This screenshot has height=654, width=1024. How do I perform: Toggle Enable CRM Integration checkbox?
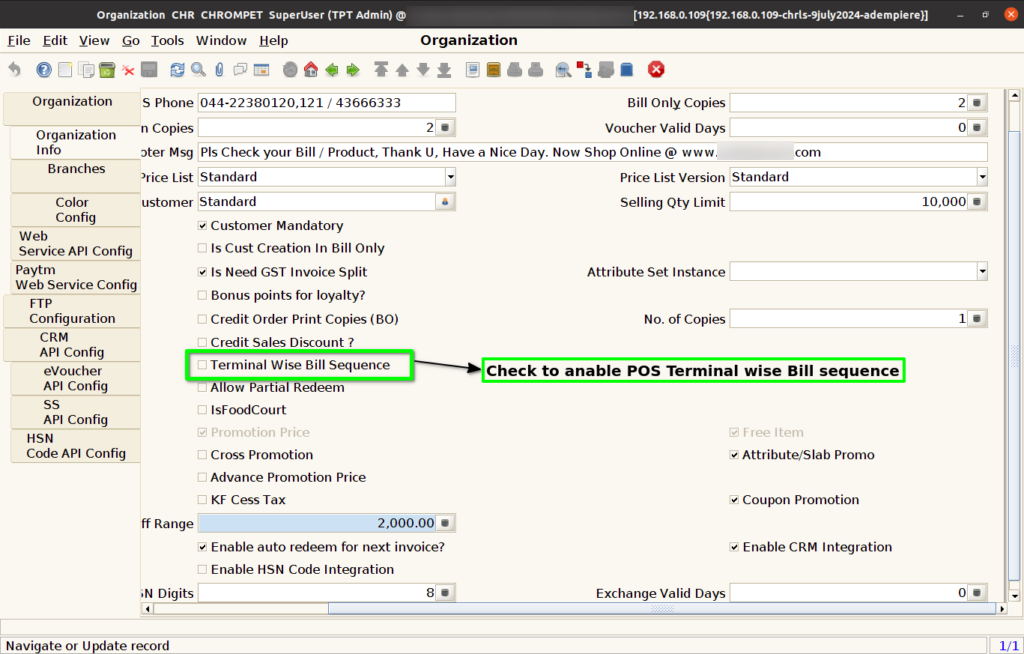coord(734,547)
